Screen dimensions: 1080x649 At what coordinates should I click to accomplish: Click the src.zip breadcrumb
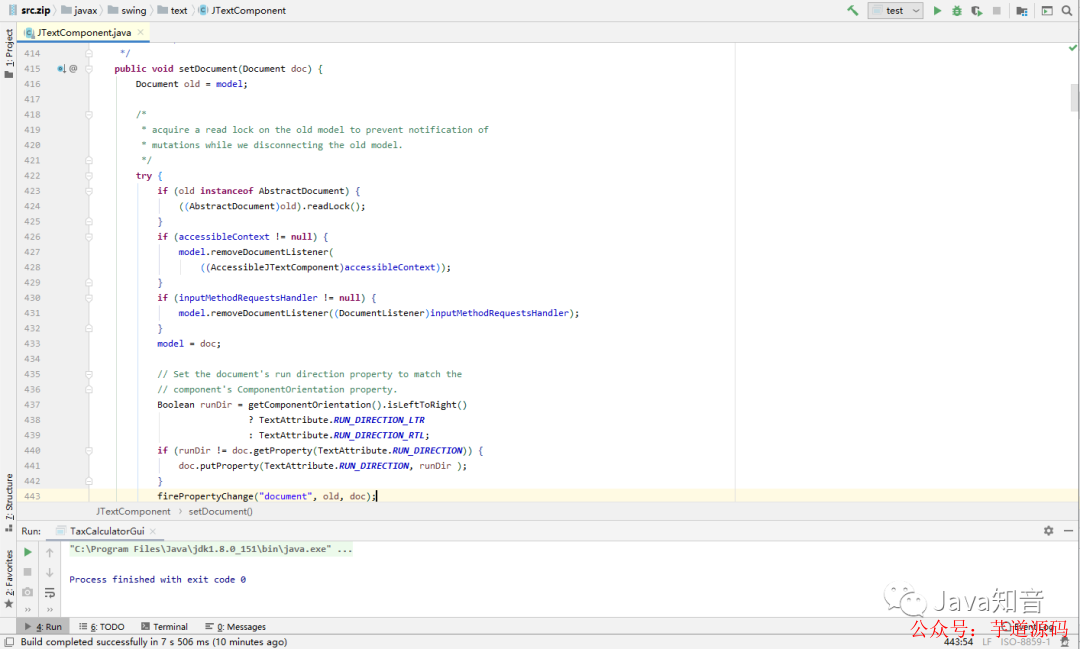point(30,10)
